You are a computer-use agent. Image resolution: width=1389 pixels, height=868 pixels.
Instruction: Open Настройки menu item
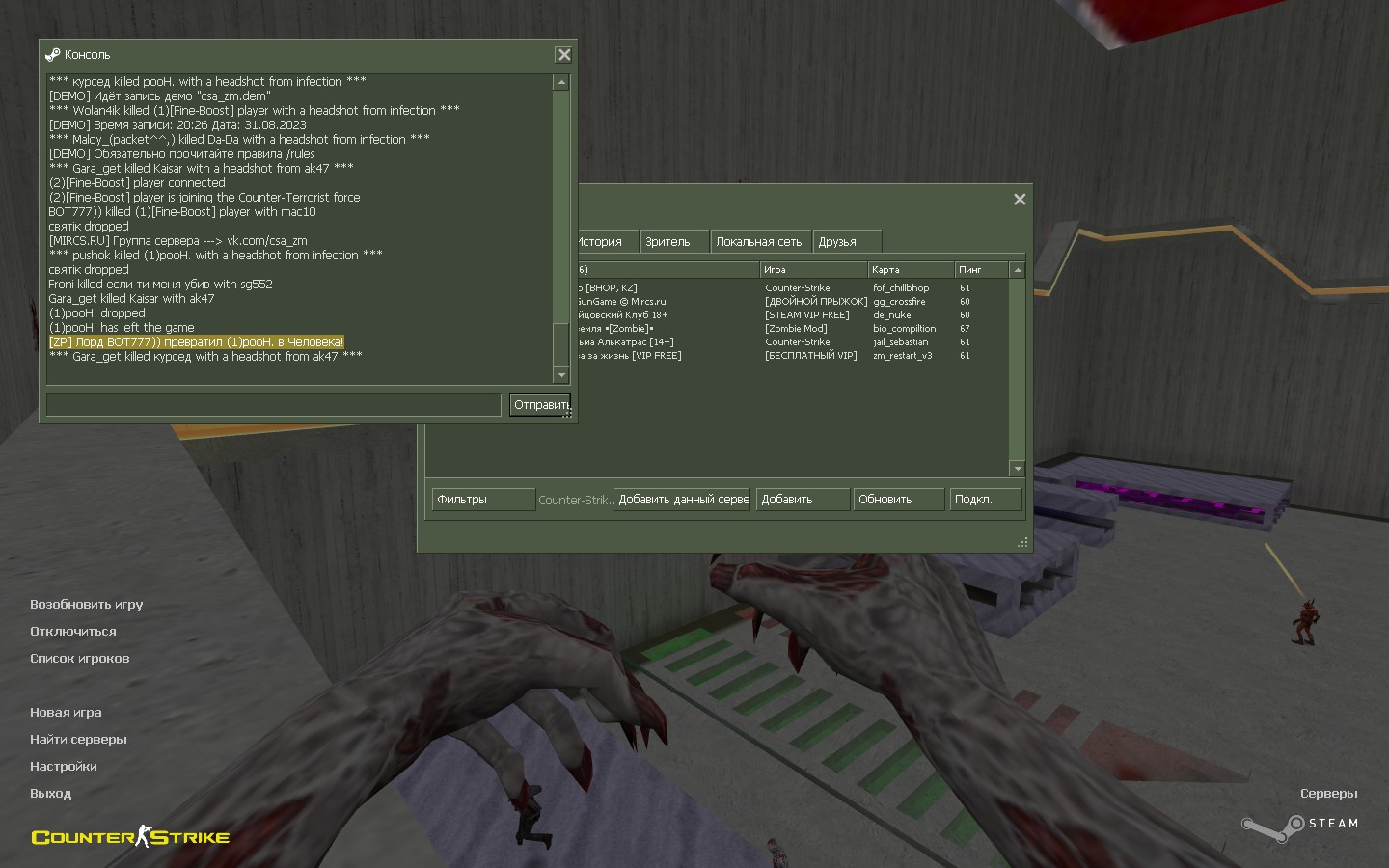[x=63, y=767]
